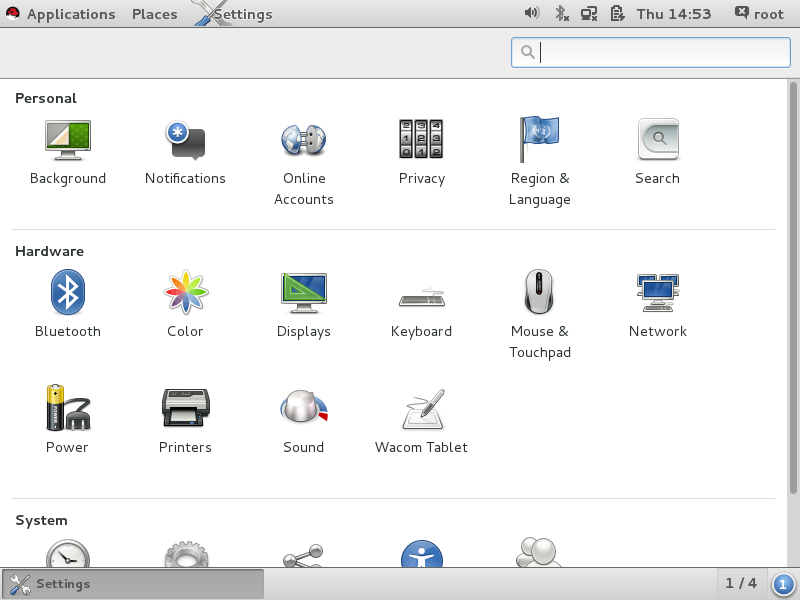Click the "Personal" section heading
This screenshot has width=800, height=600.
tap(46, 98)
